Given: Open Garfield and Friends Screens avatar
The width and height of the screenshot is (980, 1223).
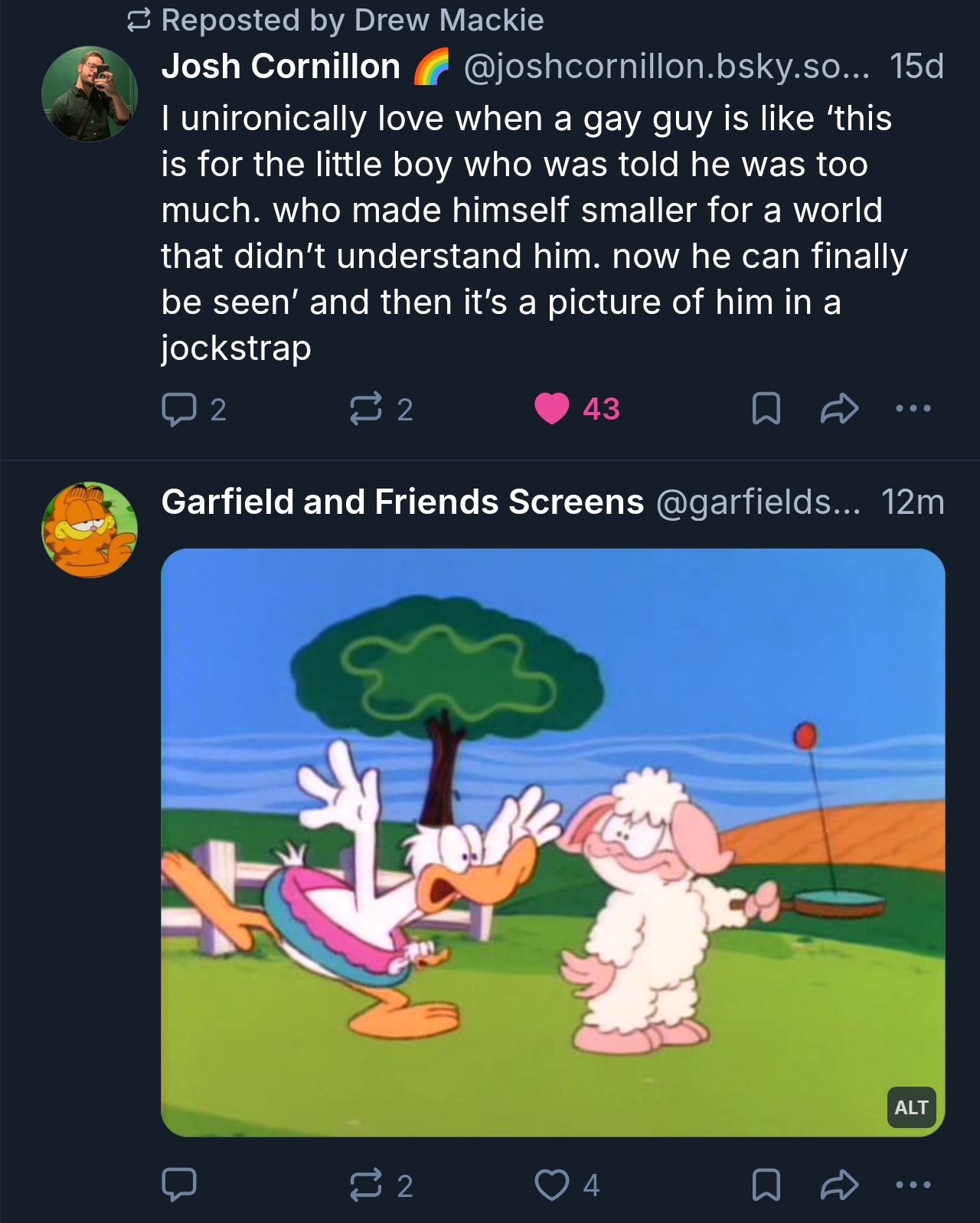Looking at the screenshot, I should 90,530.
